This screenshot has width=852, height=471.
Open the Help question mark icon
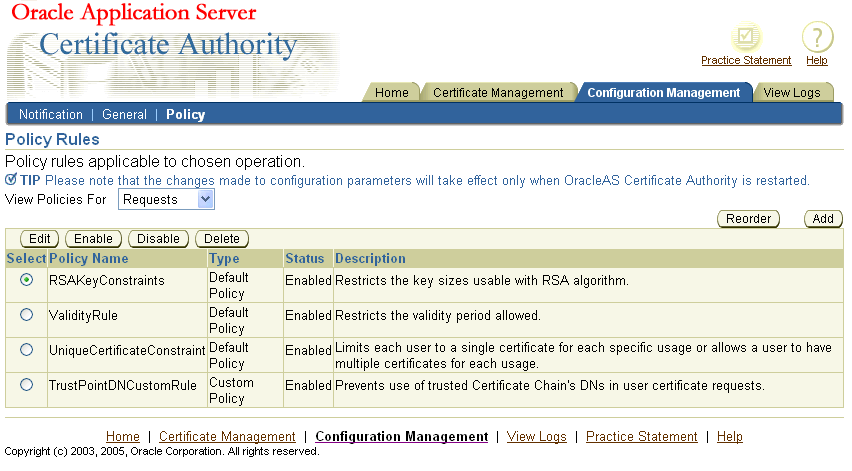pyautogui.click(x=817, y=37)
